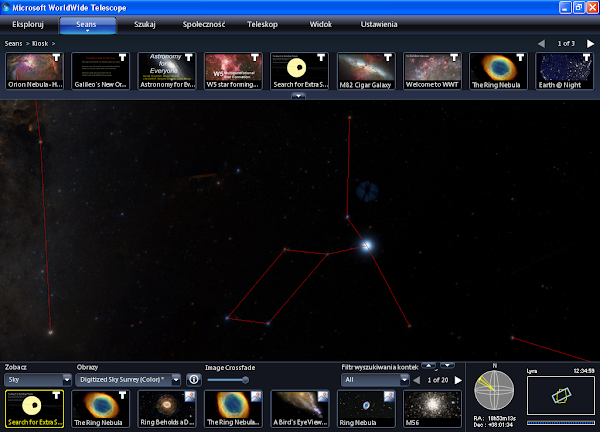Go to previous tour page arrow

click(541, 44)
